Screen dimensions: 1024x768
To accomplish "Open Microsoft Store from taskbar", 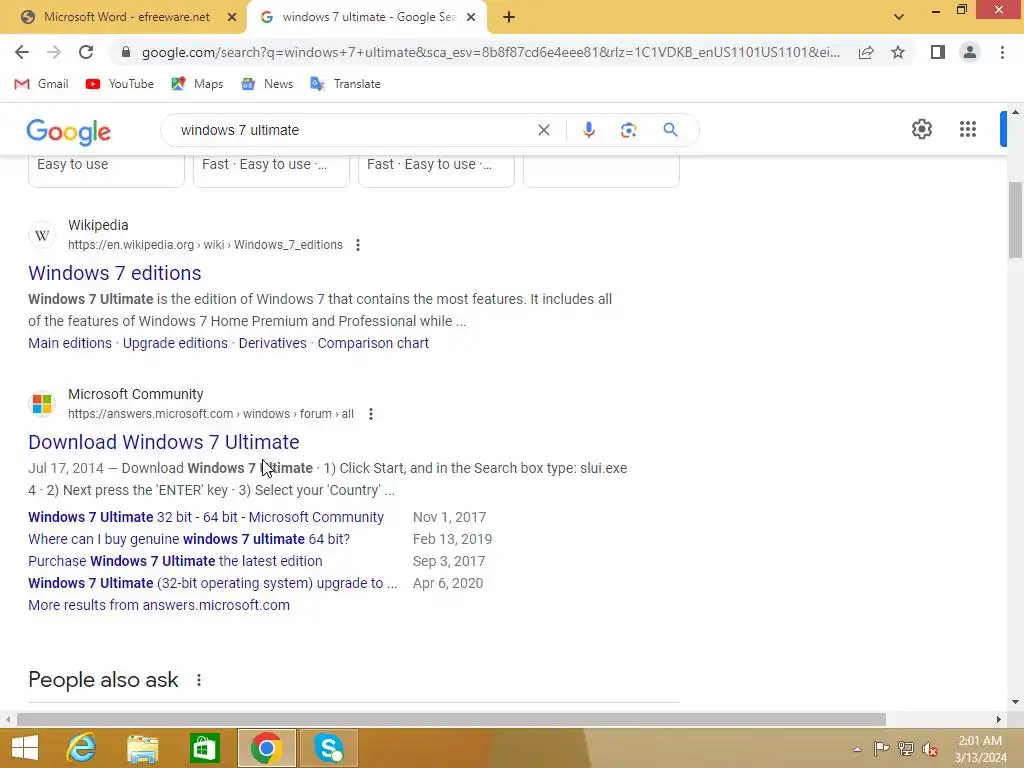I will point(204,748).
